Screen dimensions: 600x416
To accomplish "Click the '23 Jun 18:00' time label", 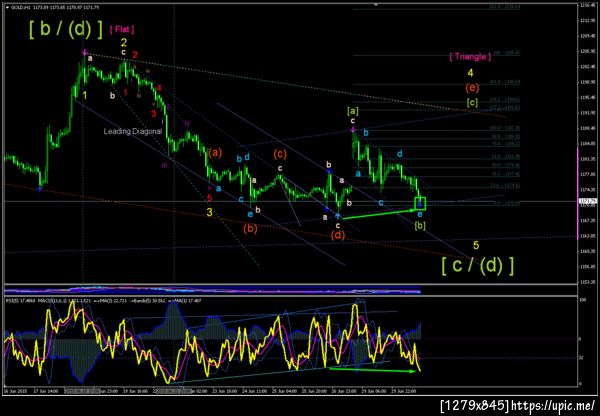I will 225,392.
